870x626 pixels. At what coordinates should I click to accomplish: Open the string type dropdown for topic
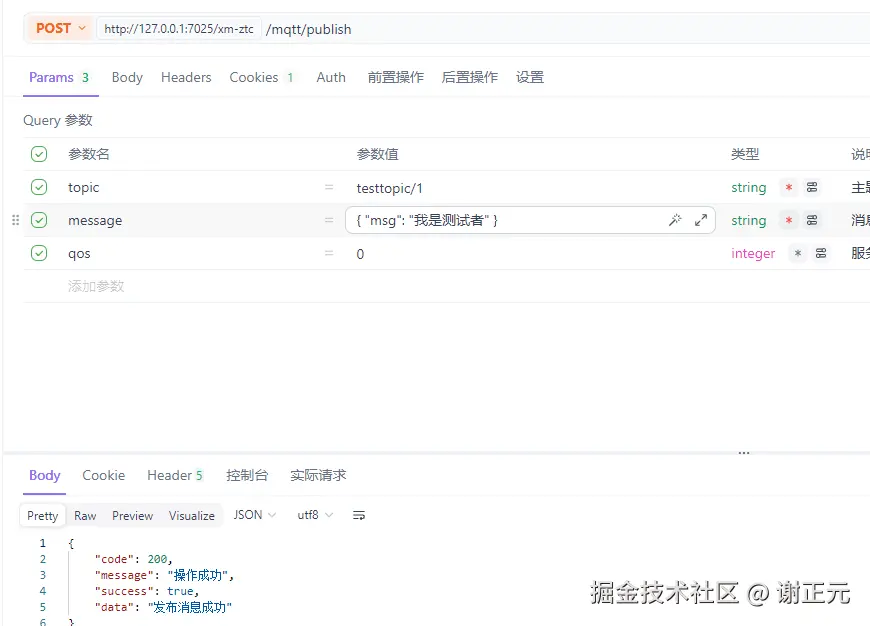point(748,188)
